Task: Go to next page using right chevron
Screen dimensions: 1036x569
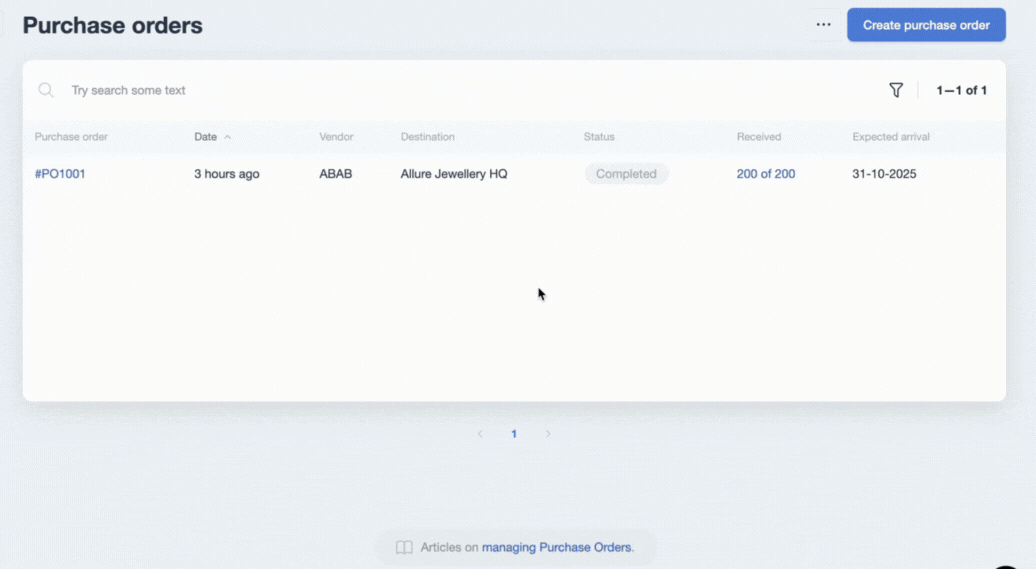Action: [547, 434]
